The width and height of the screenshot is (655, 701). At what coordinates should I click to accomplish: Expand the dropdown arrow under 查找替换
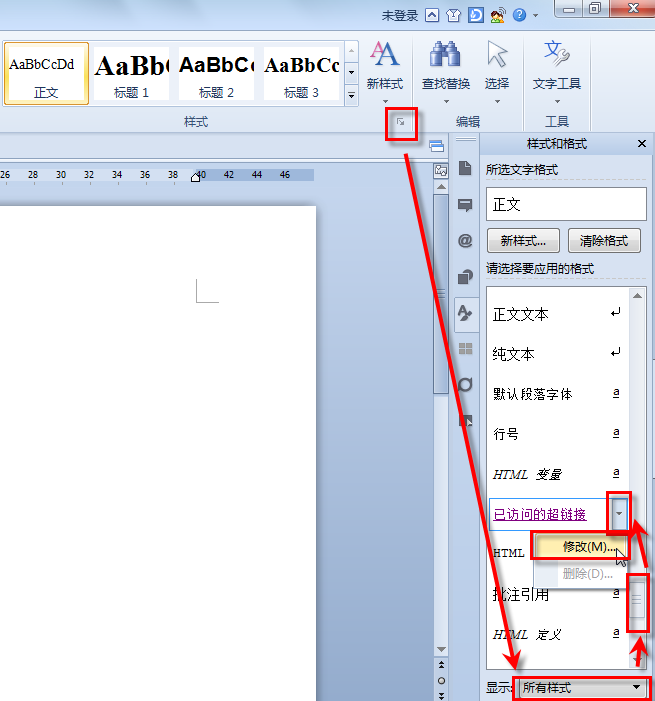click(446, 101)
